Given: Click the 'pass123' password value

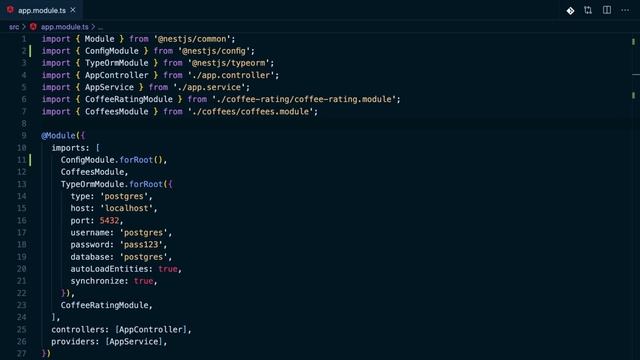Looking at the screenshot, I should 141,244.
